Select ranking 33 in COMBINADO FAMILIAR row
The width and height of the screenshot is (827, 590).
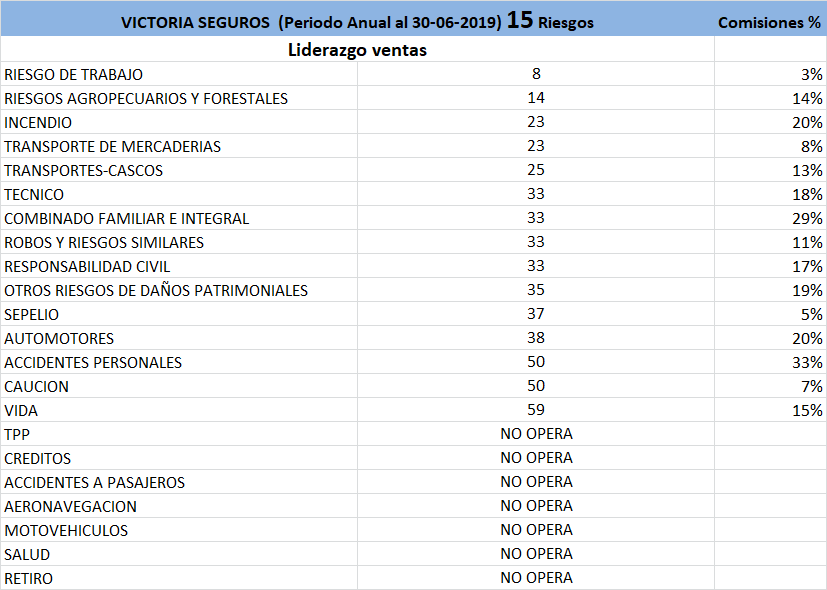coord(536,218)
